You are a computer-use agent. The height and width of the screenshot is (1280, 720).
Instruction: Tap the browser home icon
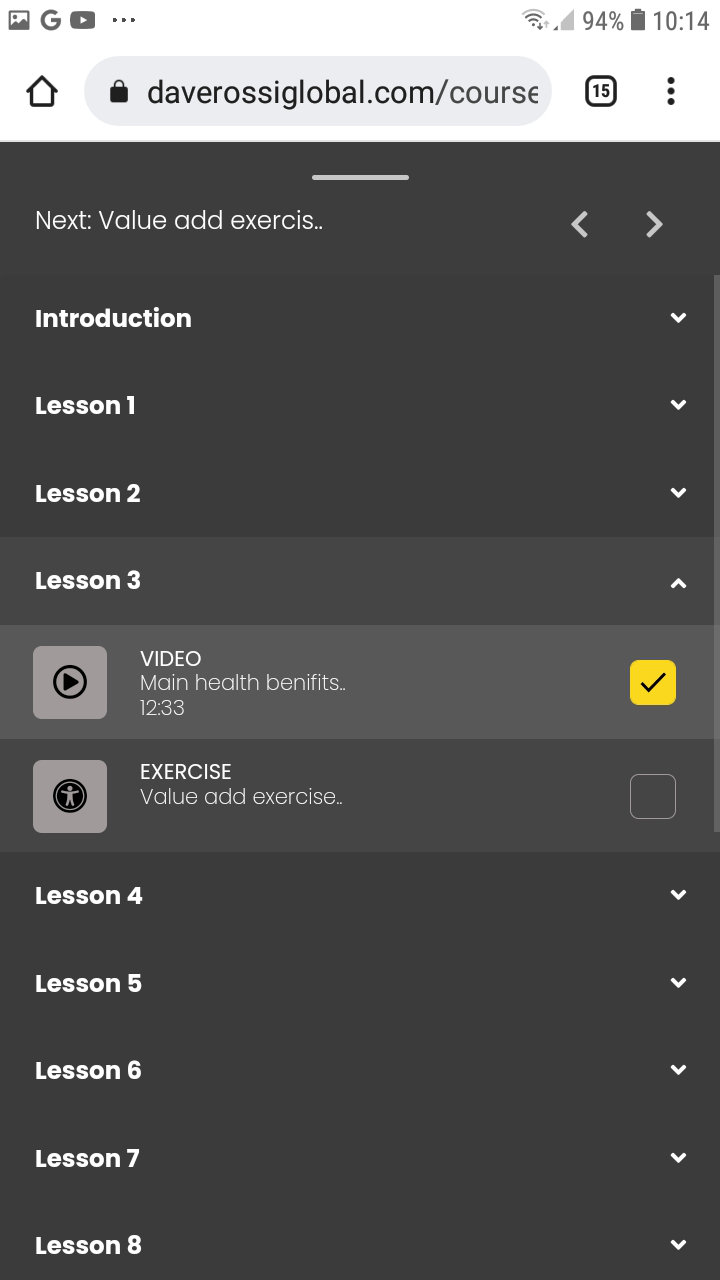(x=42, y=92)
